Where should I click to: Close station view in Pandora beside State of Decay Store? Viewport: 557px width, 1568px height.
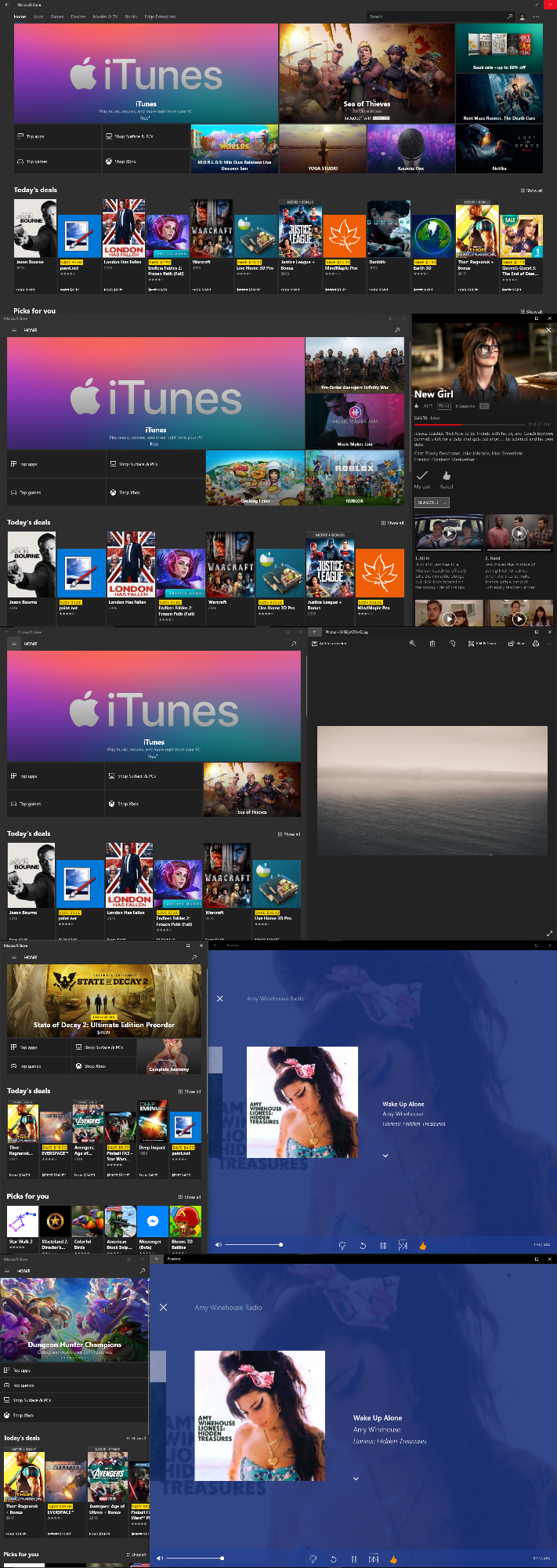point(220,998)
